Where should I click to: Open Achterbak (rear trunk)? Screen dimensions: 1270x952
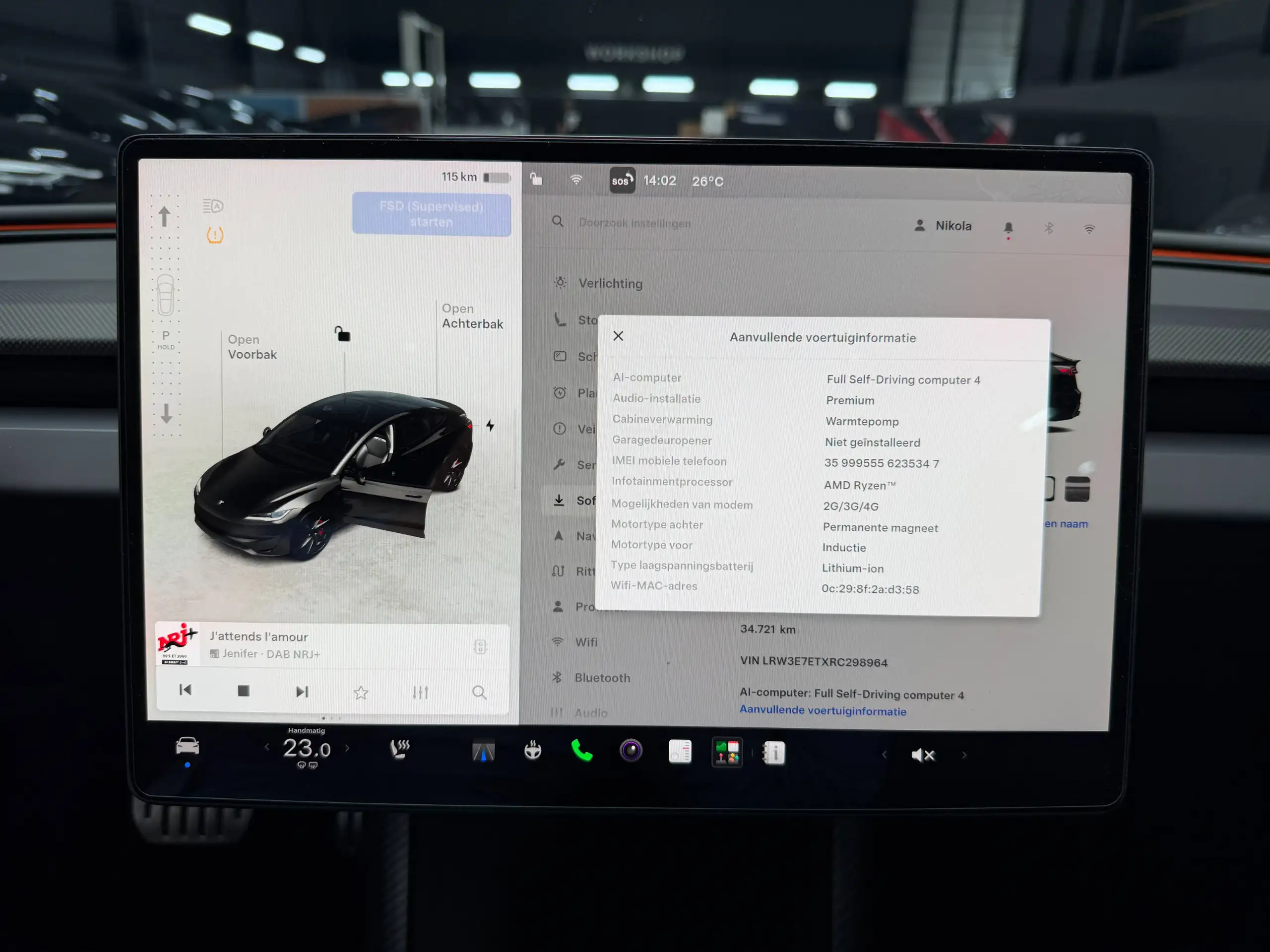point(472,316)
